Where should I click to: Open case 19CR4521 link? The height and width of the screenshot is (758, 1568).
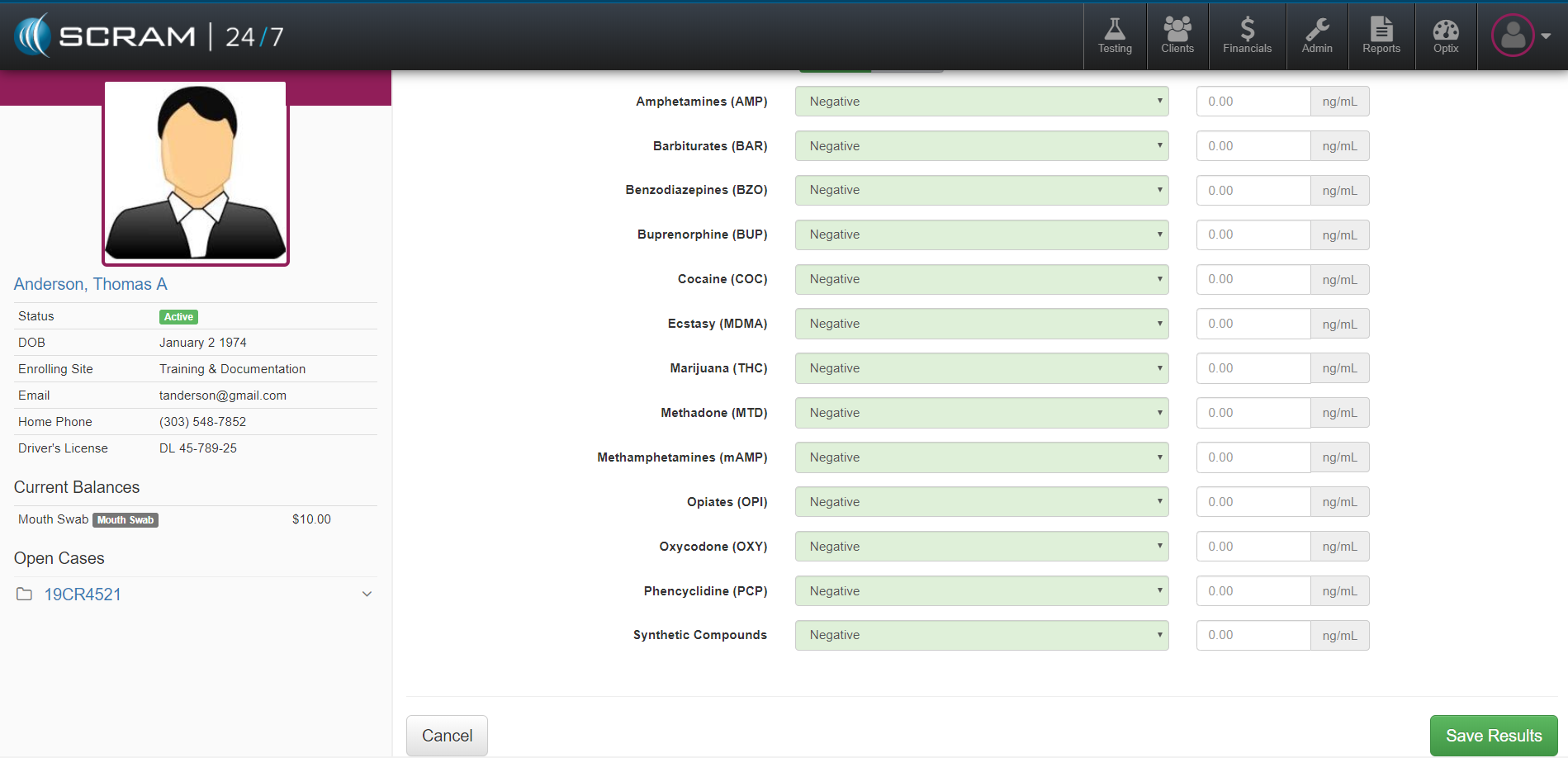83,595
